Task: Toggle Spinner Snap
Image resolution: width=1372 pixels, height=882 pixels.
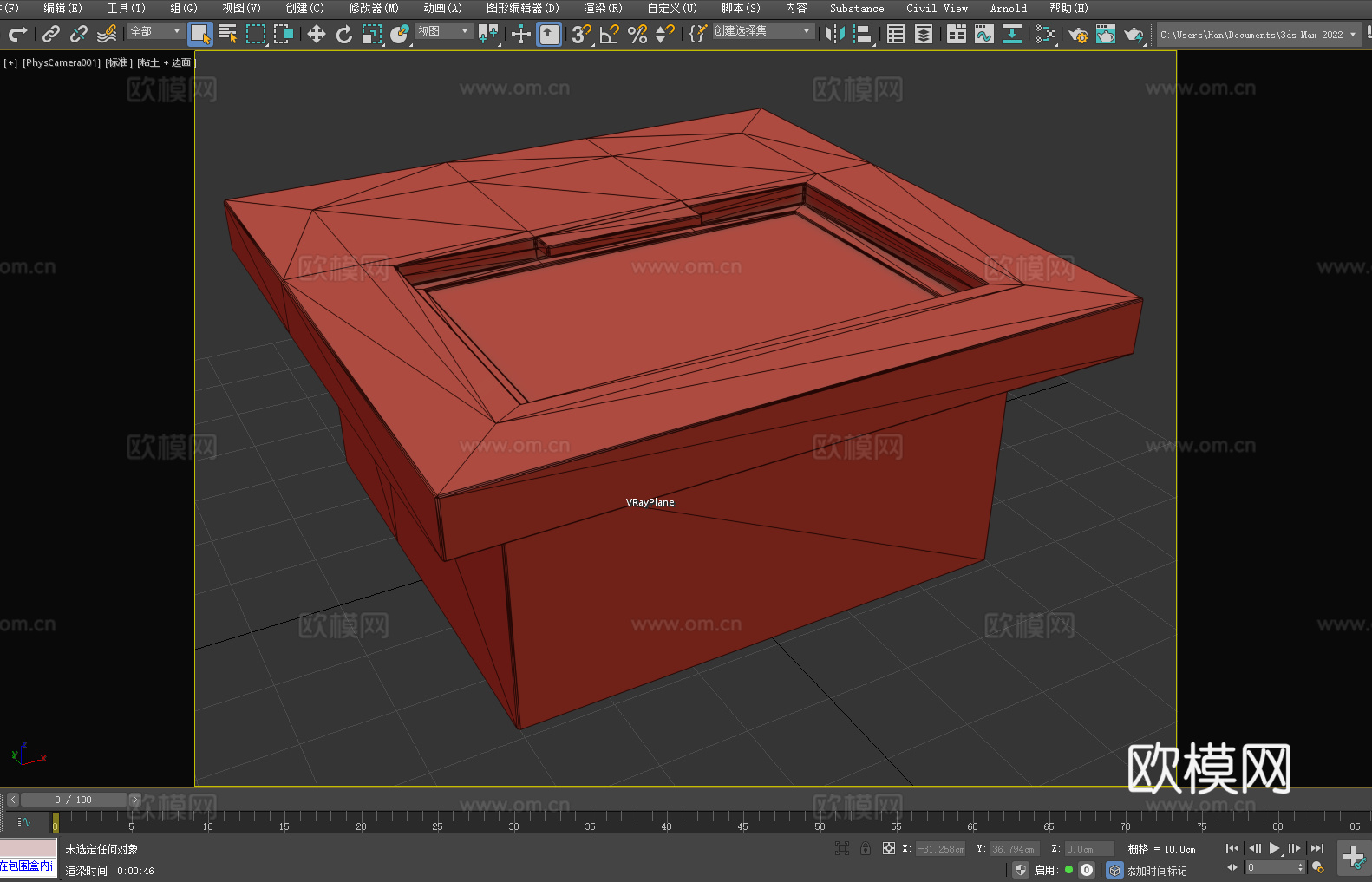Action: (665, 34)
